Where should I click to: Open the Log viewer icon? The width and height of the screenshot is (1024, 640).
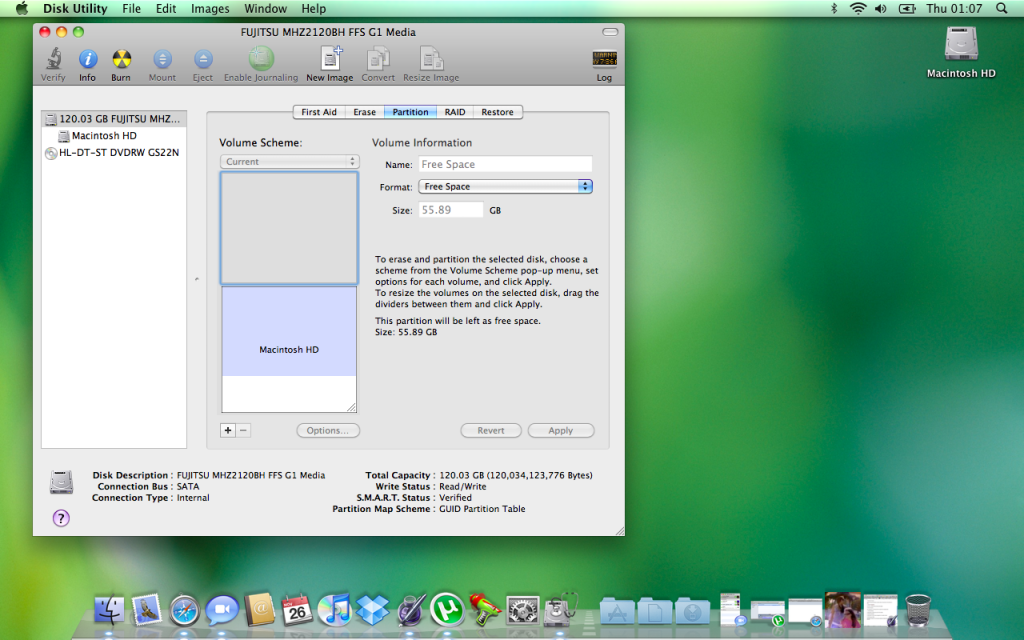click(x=604, y=59)
